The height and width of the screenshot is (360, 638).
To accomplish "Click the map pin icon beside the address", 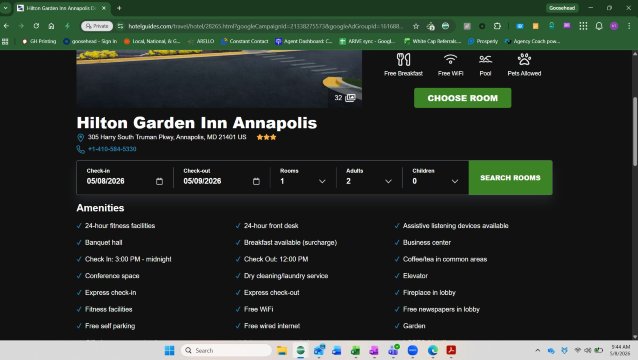I will [x=81, y=137].
